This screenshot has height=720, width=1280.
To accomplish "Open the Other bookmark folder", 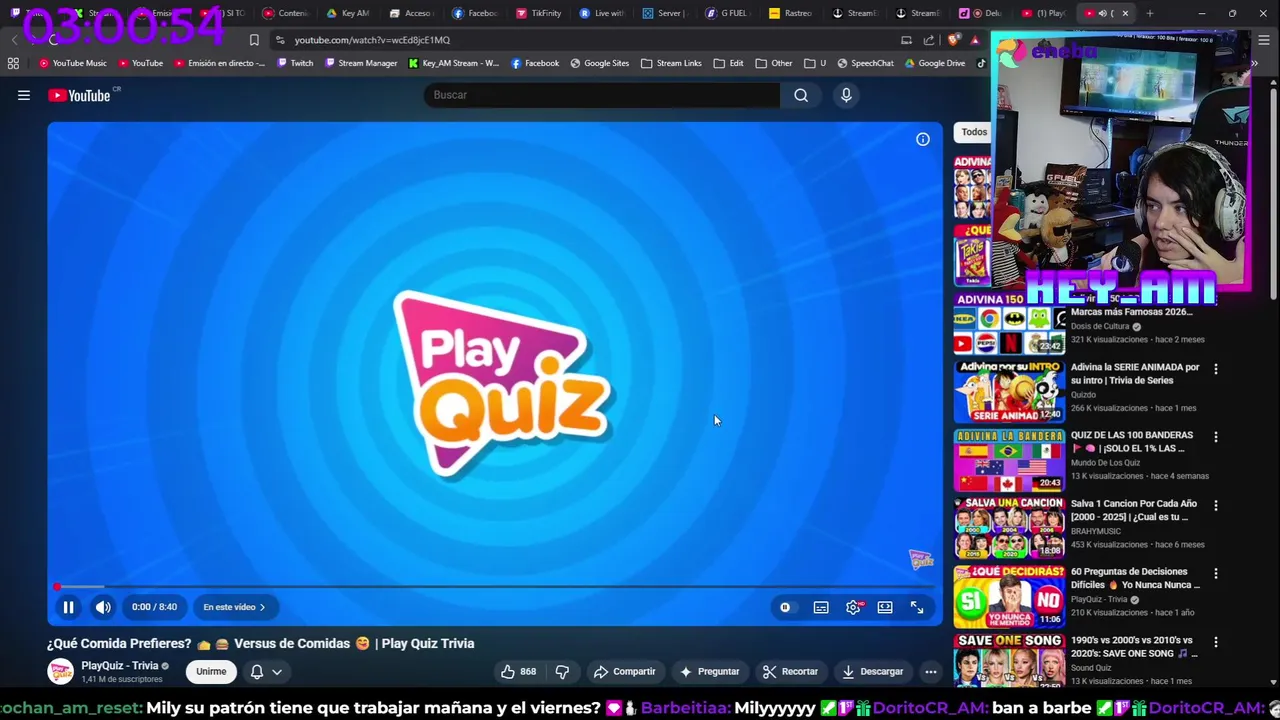I will click(x=774, y=63).
